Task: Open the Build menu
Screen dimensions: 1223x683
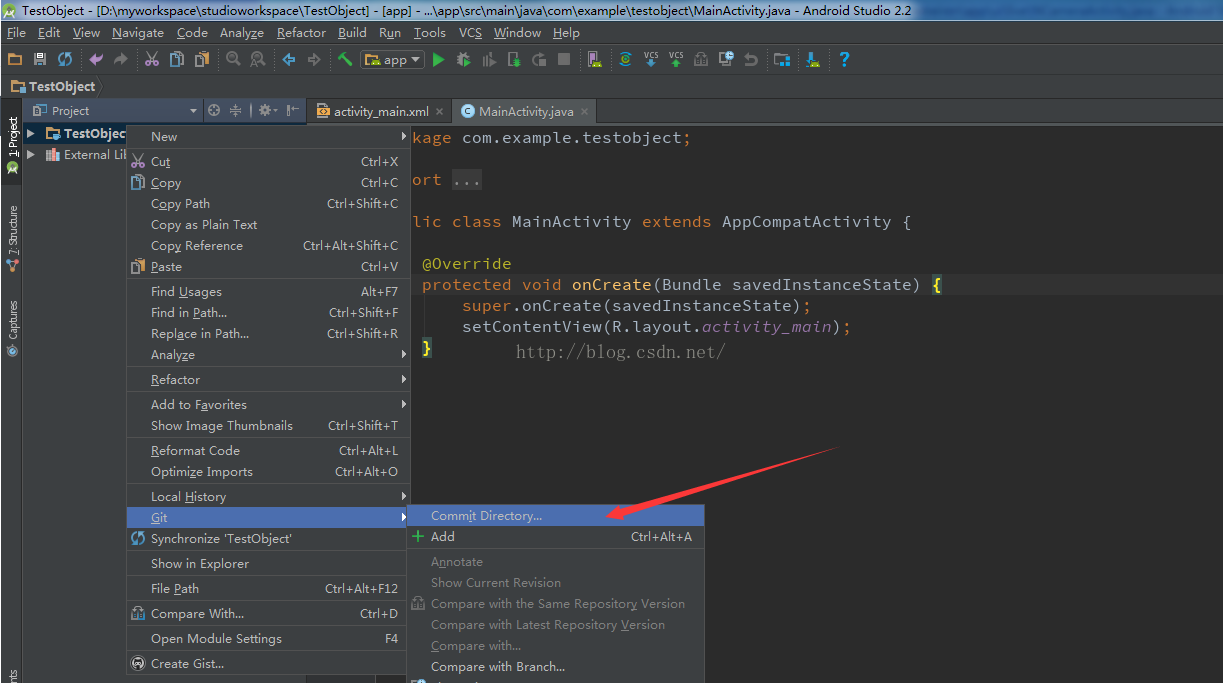Action: click(x=352, y=32)
